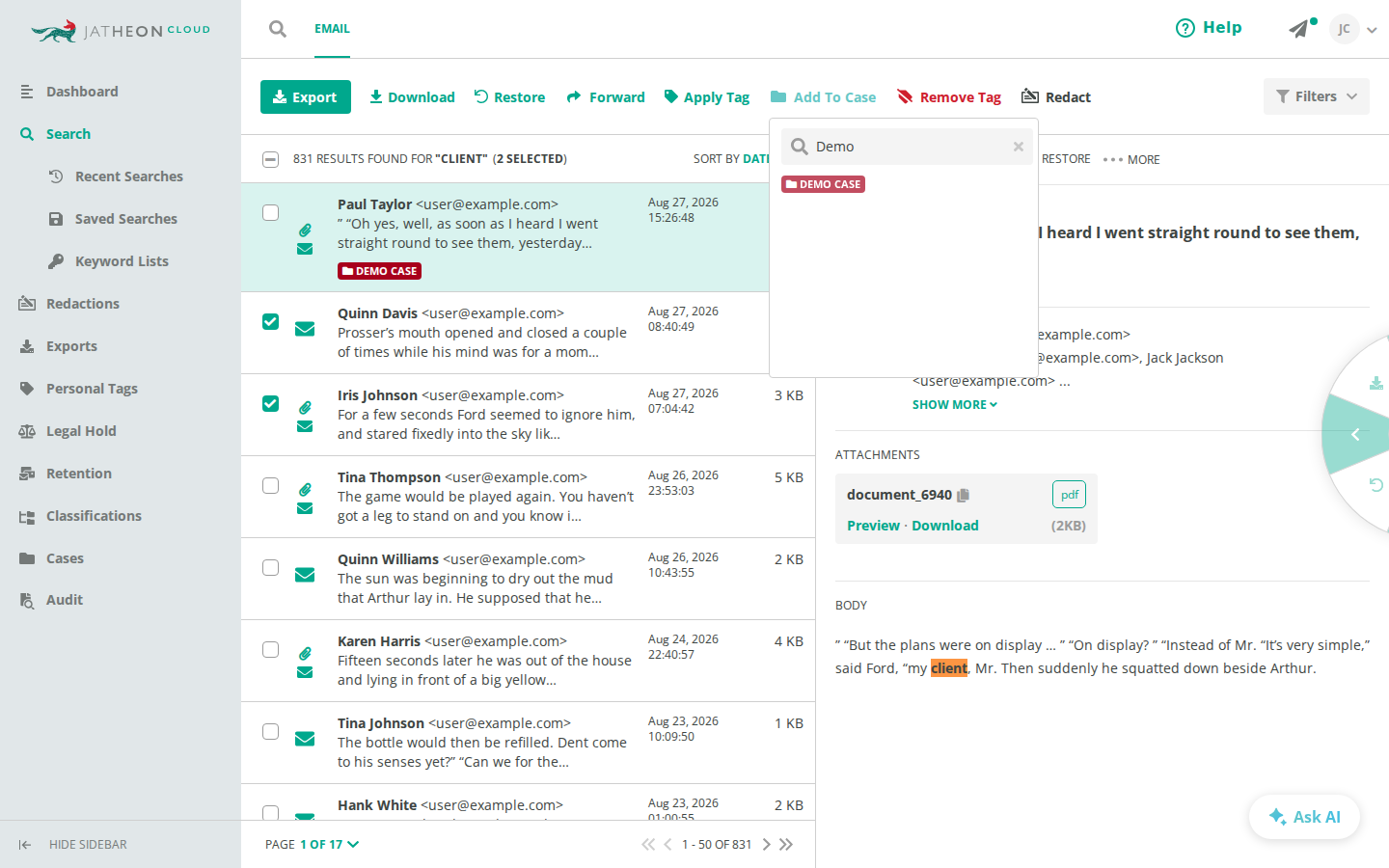Copy the document_6940 attachment name
Screen dimensions: 1389x868
click(963, 495)
